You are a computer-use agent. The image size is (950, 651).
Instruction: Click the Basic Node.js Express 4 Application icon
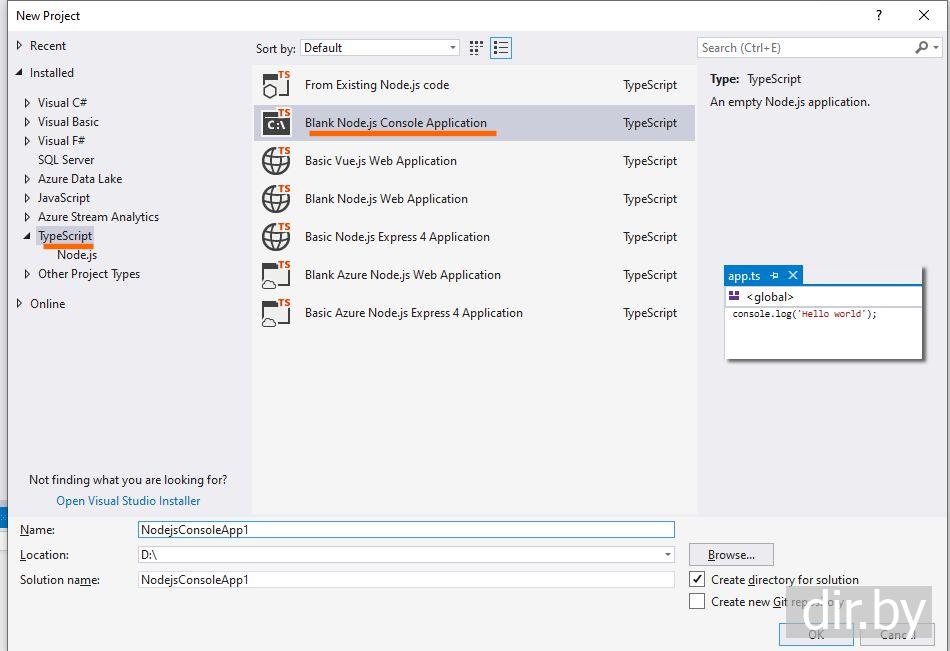276,237
